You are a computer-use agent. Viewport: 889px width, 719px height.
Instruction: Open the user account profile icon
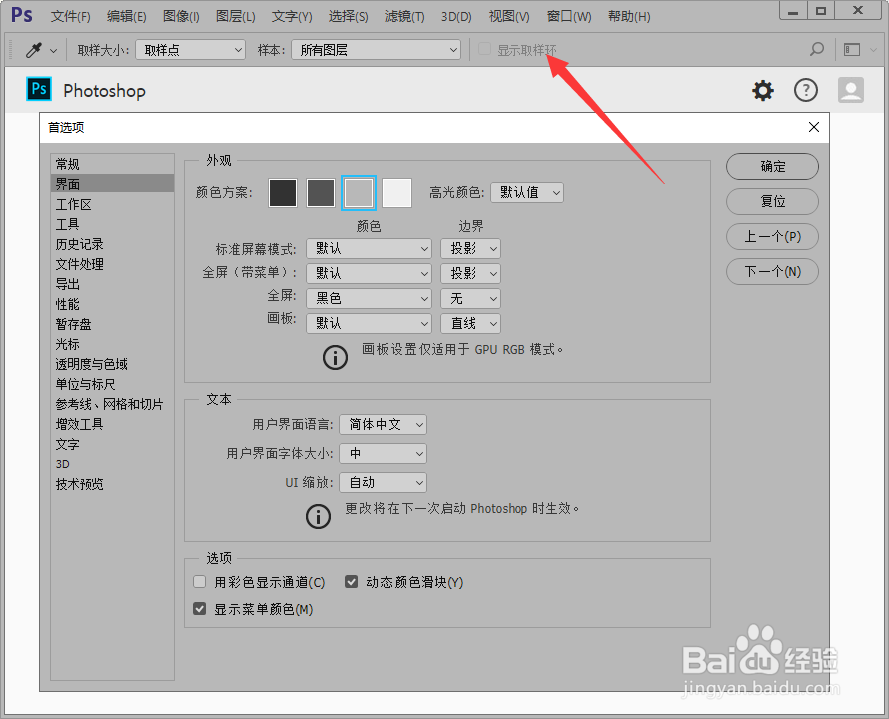click(850, 90)
